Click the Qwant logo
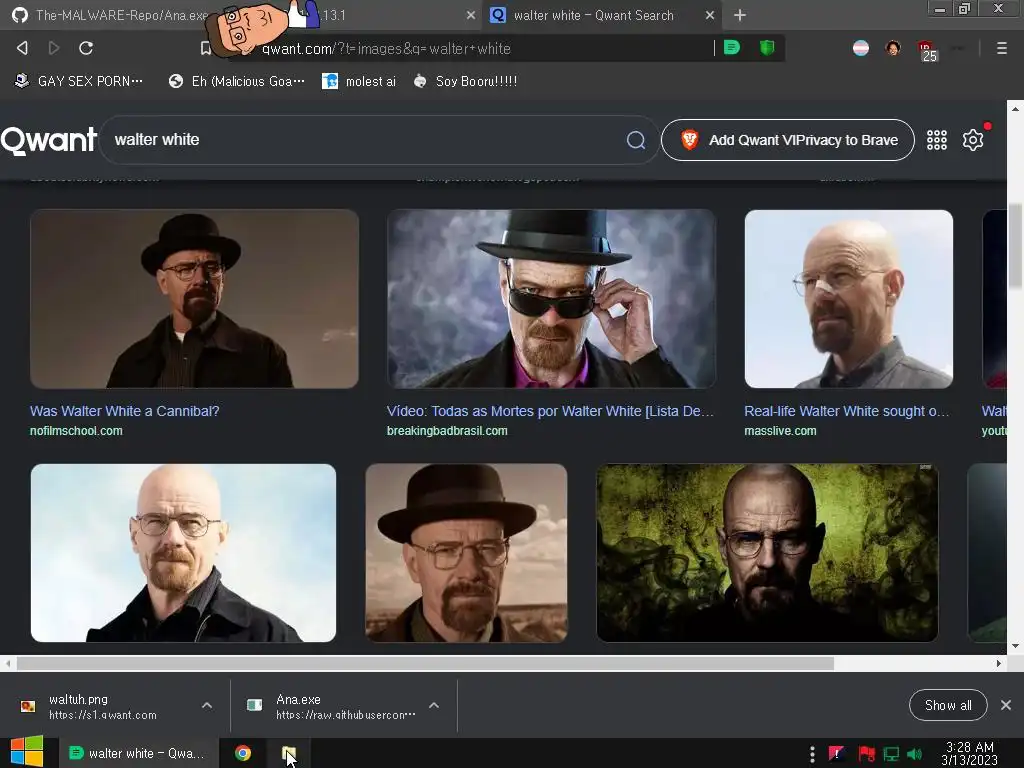This screenshot has width=1024, height=768. (49, 140)
